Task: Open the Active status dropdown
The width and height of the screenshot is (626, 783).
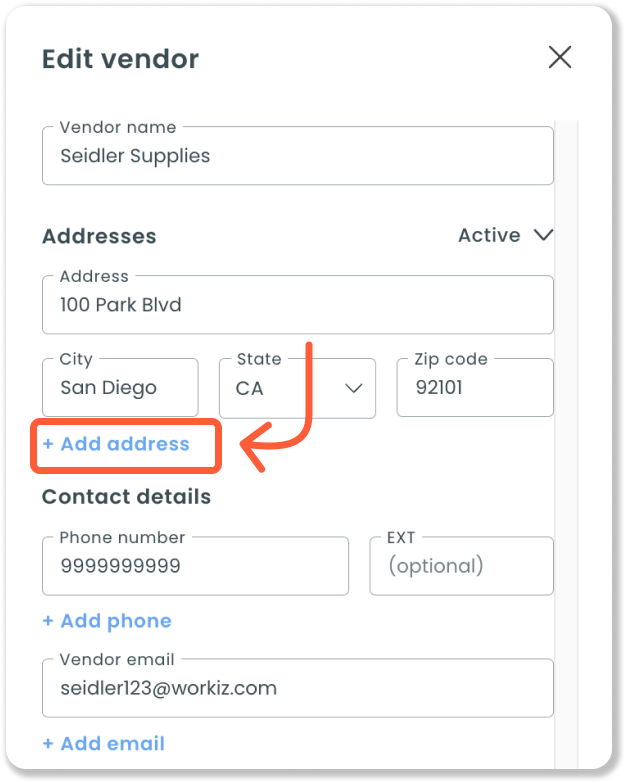Action: coord(506,235)
